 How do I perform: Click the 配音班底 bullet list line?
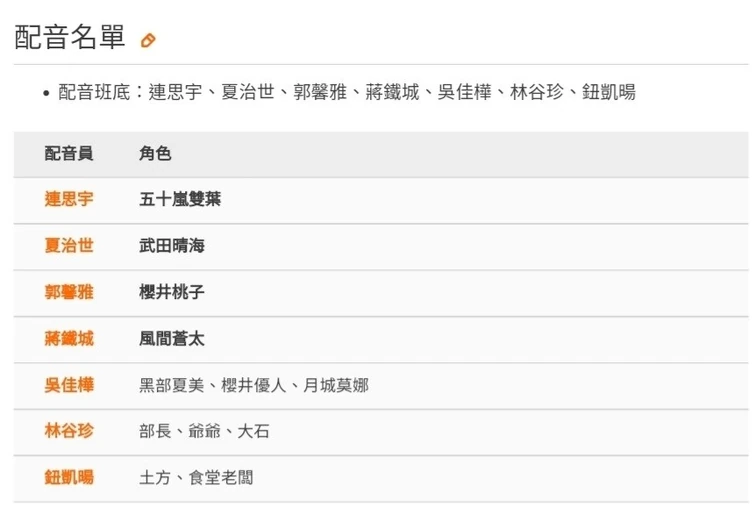coord(345,93)
